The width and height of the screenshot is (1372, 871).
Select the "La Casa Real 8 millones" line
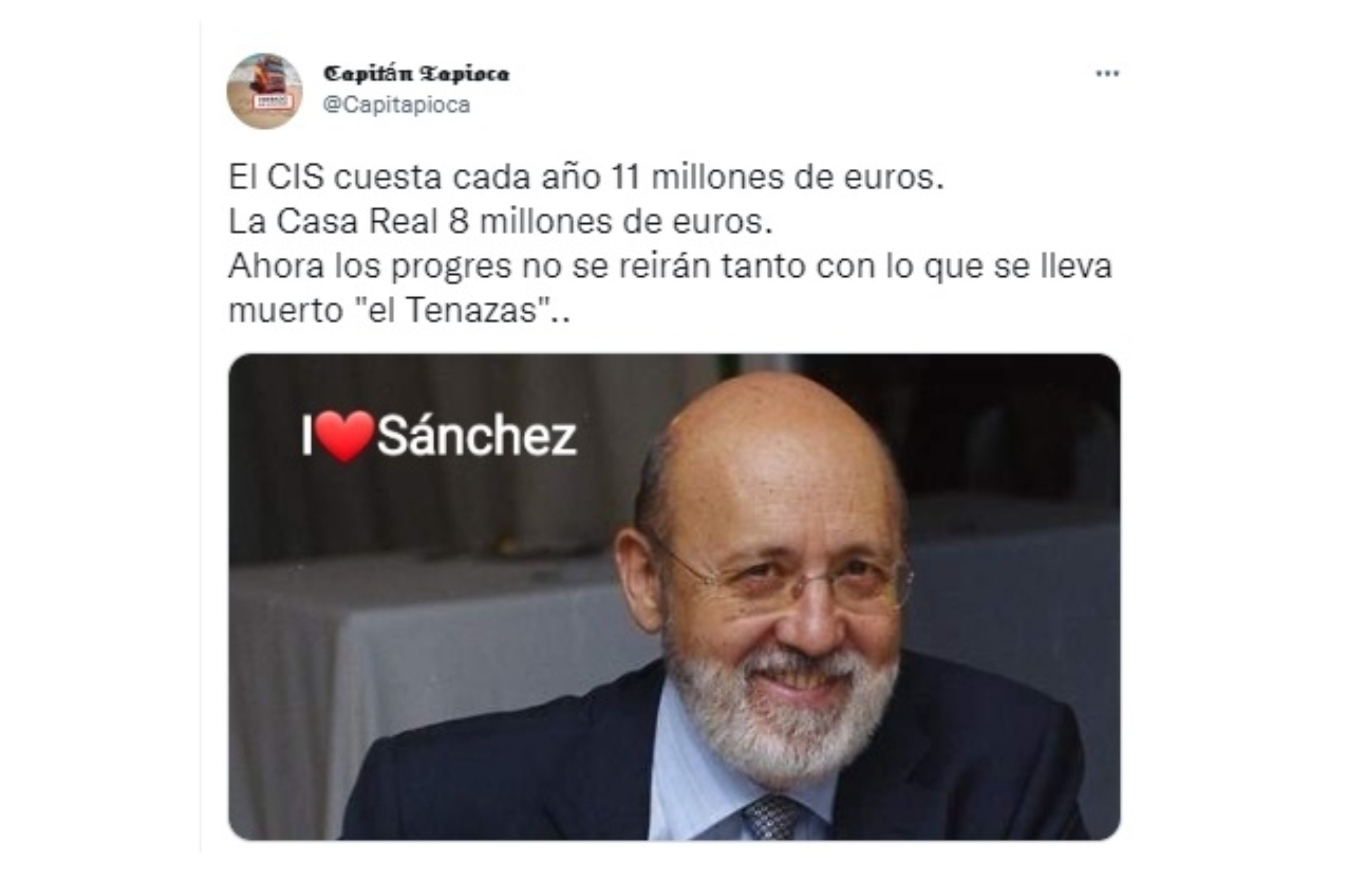(x=500, y=221)
